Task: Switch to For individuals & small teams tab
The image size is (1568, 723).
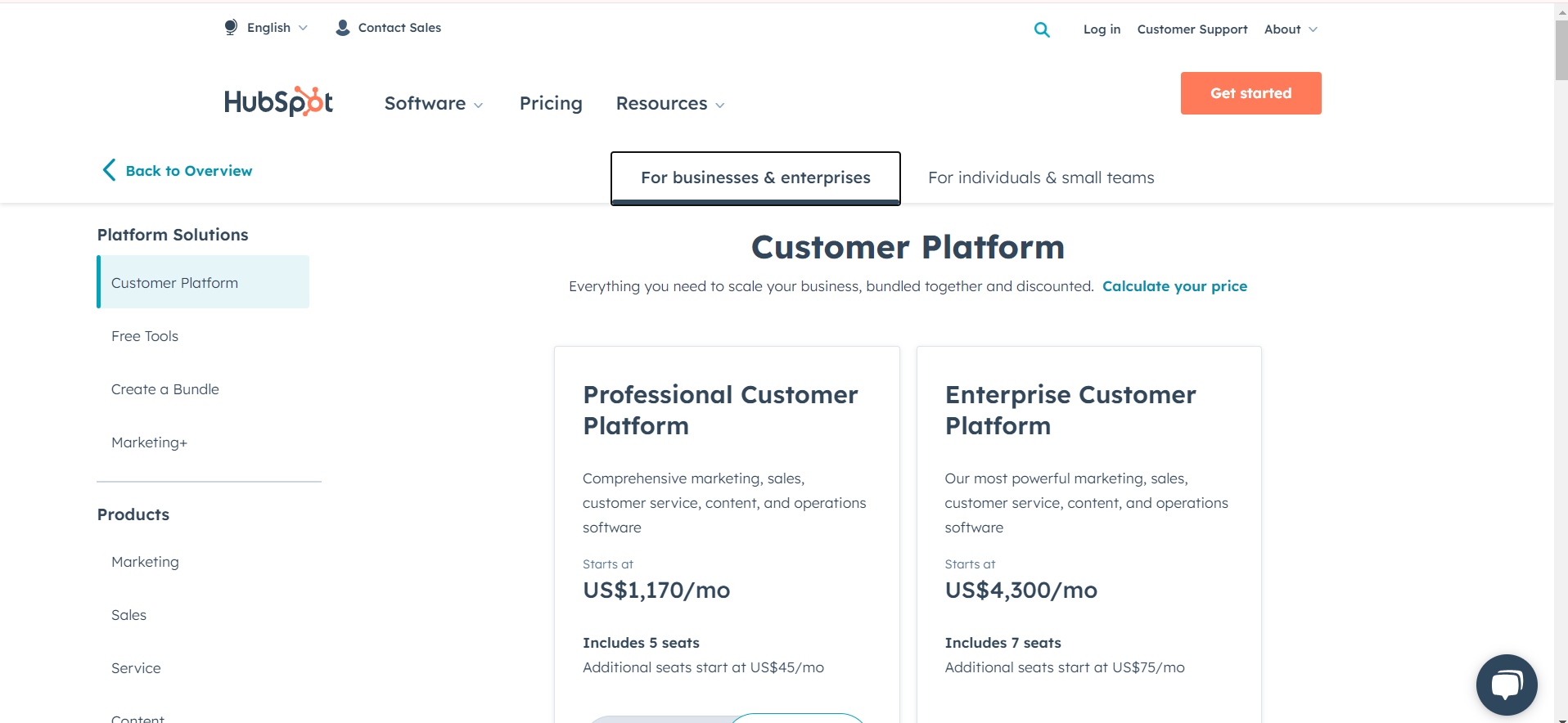Action: (1041, 177)
